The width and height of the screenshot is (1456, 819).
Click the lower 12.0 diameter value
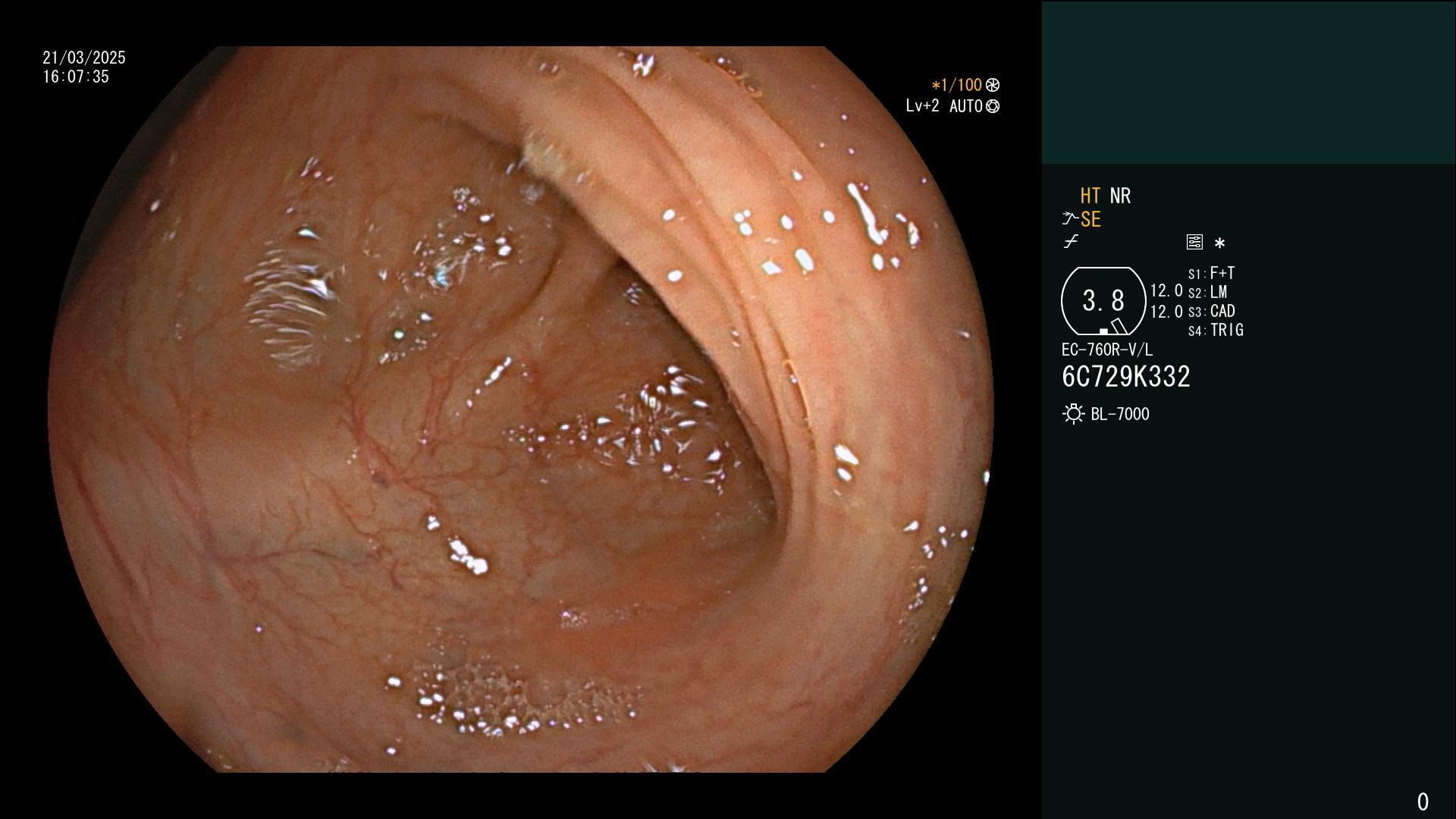[x=1166, y=311]
